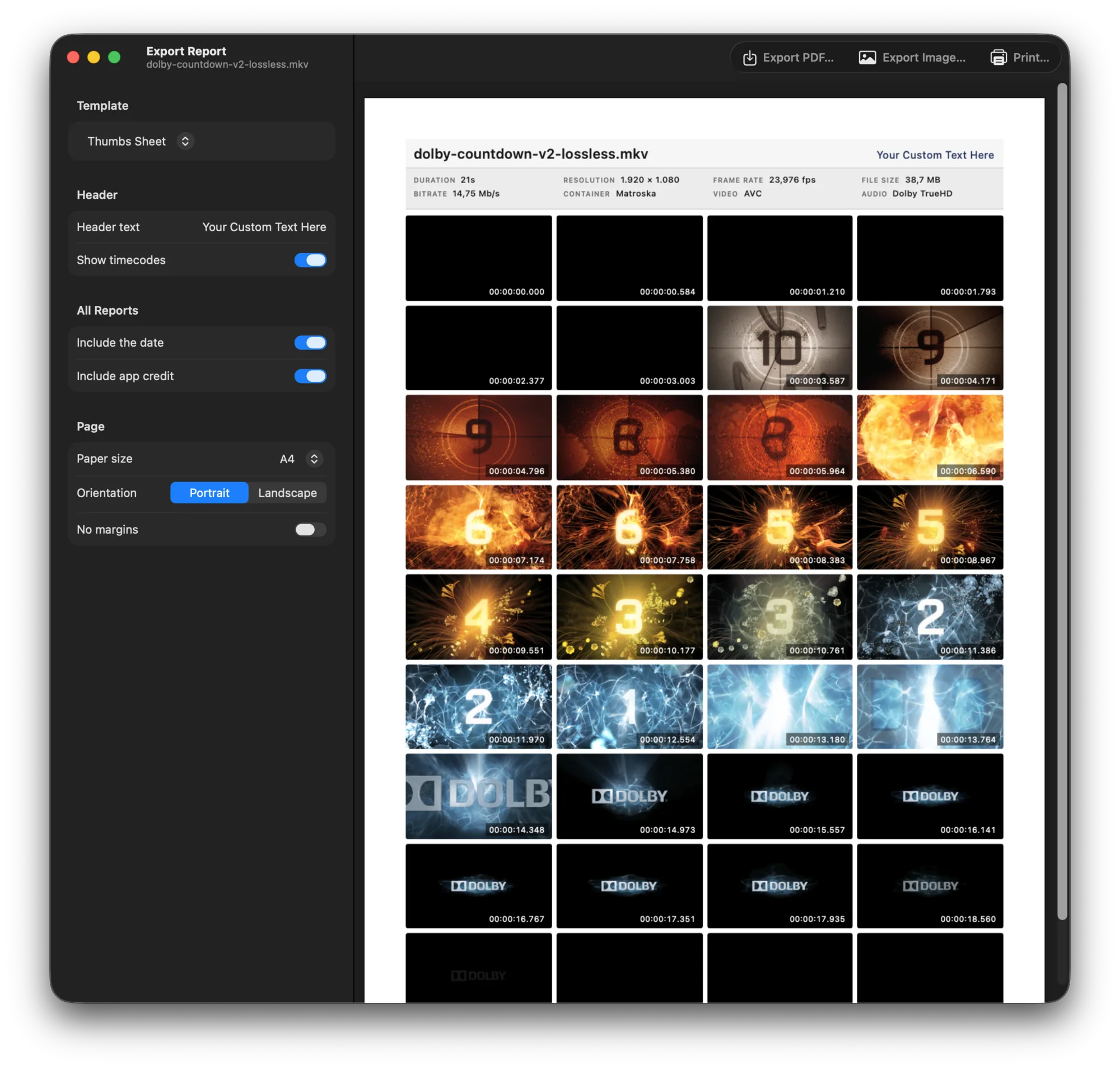Click the Export PDF download icon
This screenshot has height=1069, width=1120.
[749, 58]
